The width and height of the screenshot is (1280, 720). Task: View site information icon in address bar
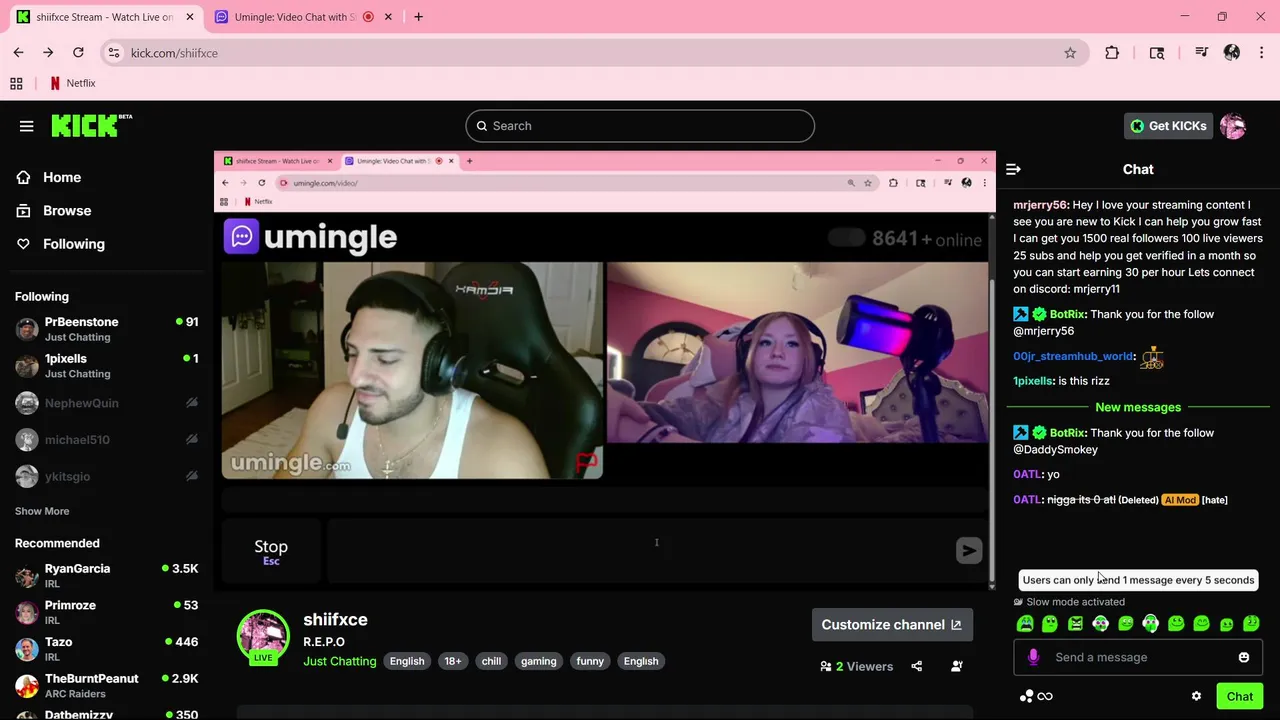tap(114, 53)
